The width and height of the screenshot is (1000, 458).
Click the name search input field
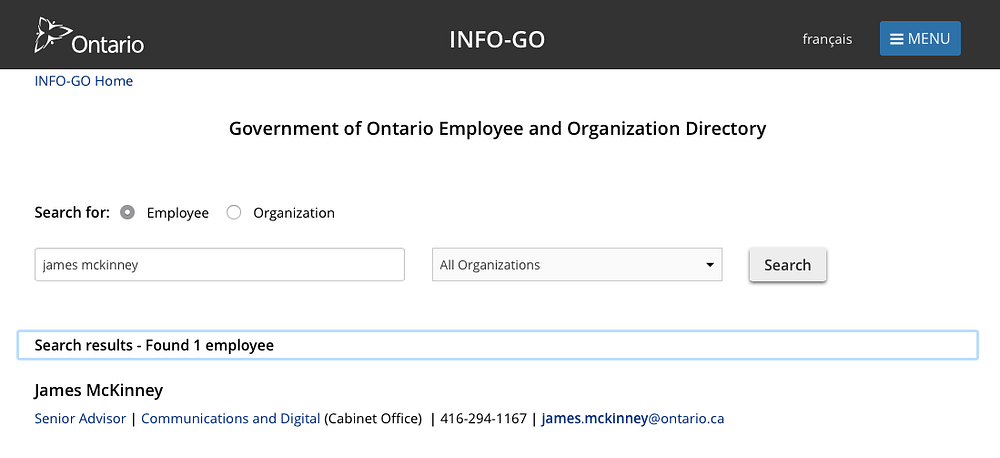click(219, 265)
